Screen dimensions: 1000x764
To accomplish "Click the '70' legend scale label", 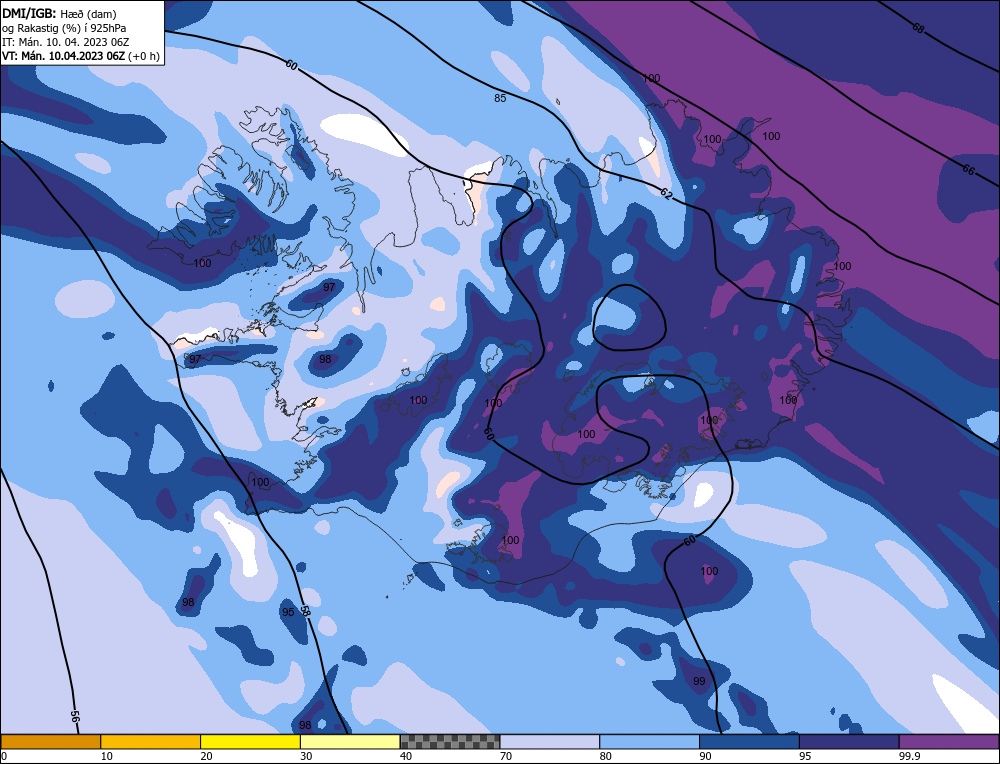I will tap(506, 756).
